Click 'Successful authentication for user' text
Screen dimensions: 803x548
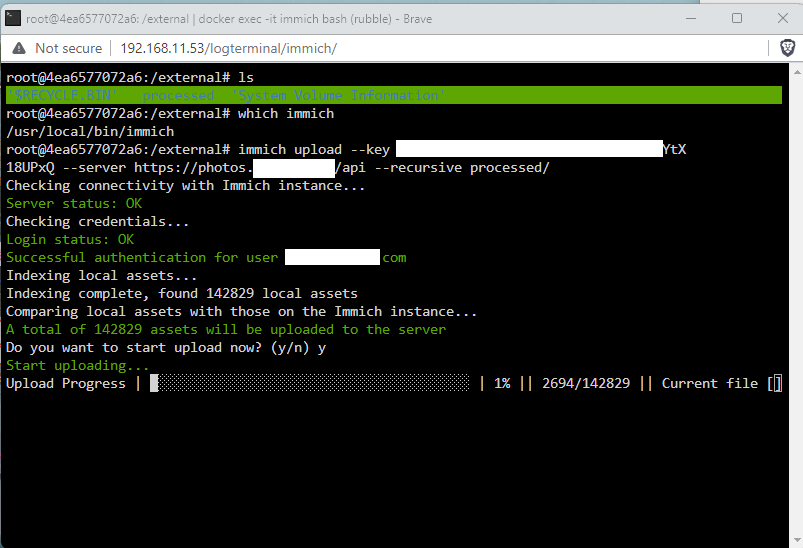[x=142, y=257]
